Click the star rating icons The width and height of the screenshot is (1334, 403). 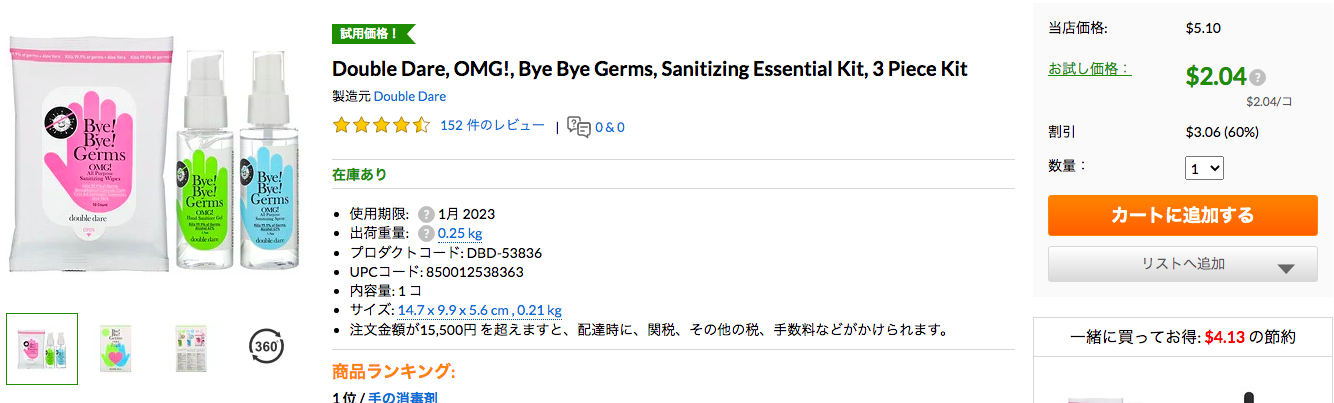click(x=381, y=126)
